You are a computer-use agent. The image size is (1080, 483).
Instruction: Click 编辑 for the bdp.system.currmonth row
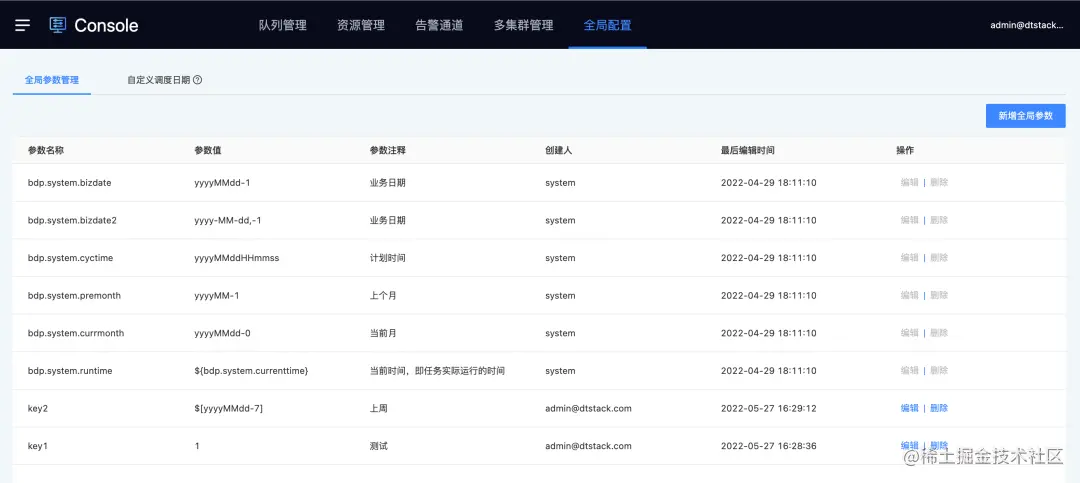[x=909, y=333]
